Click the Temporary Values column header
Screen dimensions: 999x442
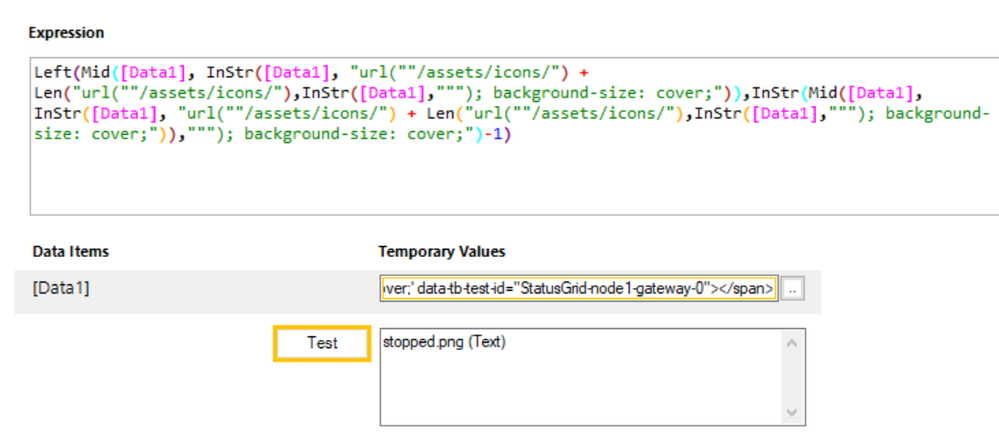pyautogui.click(x=442, y=251)
